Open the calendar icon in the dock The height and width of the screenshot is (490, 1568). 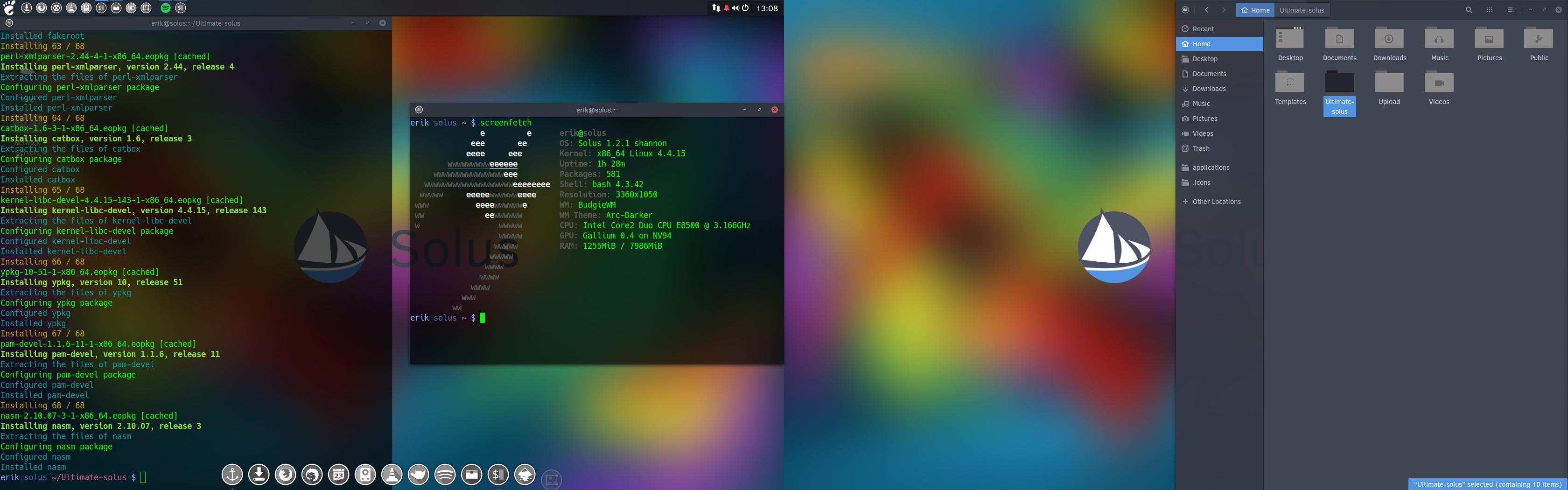click(338, 474)
